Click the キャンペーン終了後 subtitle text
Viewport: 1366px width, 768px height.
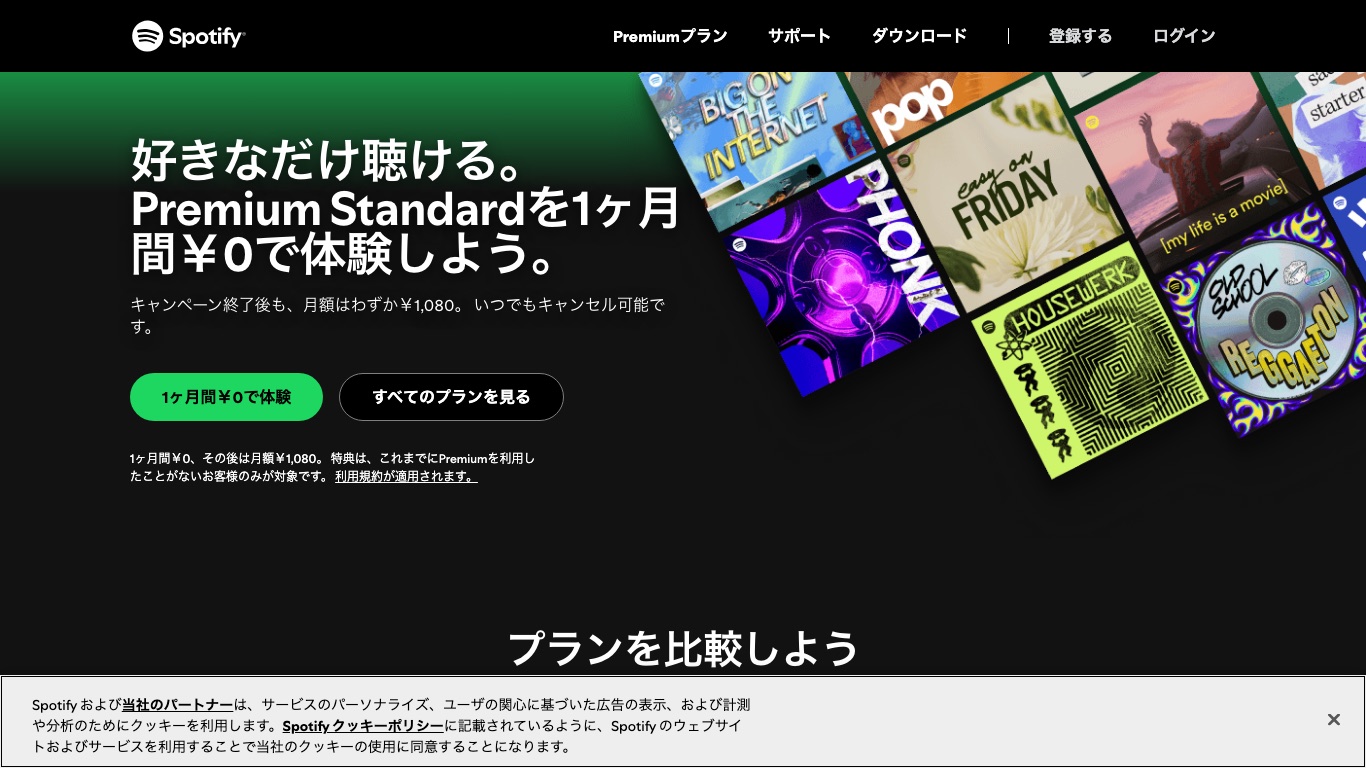(x=398, y=315)
